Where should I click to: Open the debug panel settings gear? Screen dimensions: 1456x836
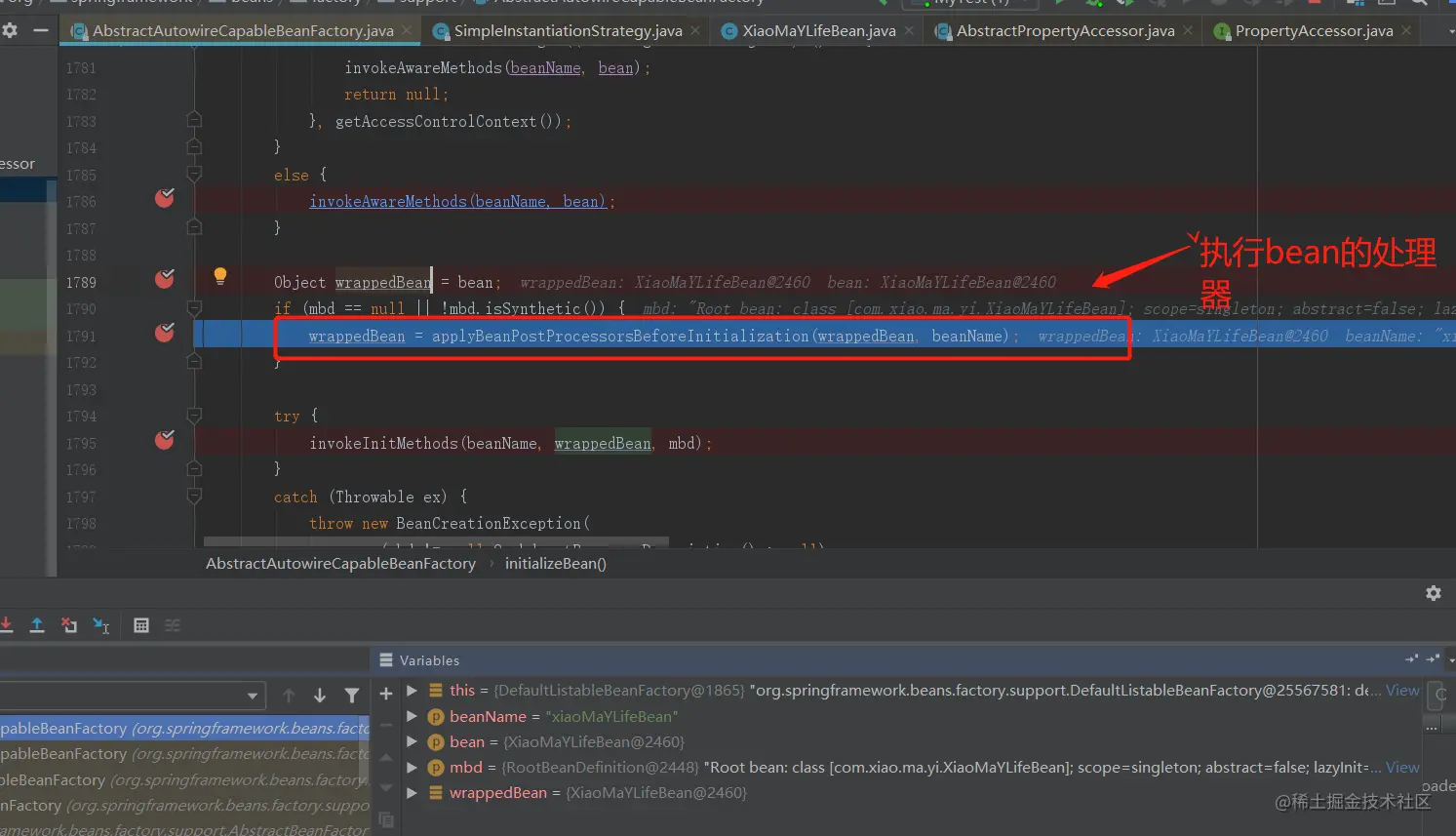1434,593
